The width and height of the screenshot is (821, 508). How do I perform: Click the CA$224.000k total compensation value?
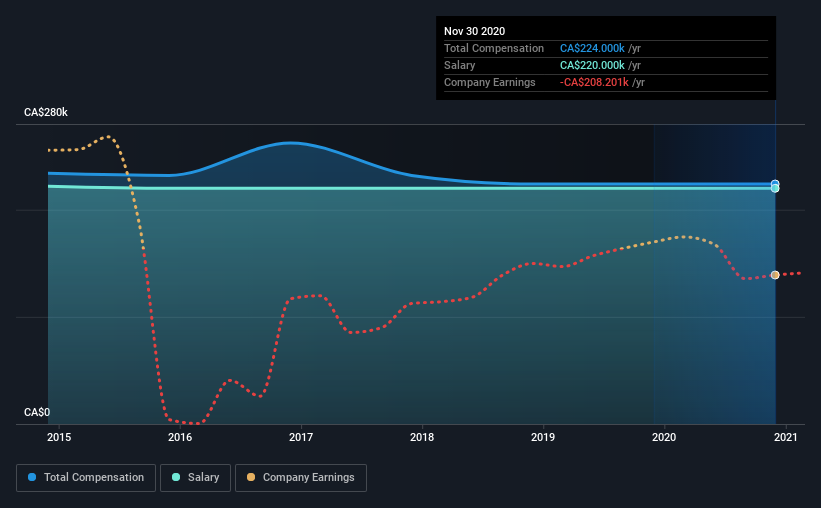click(592, 48)
